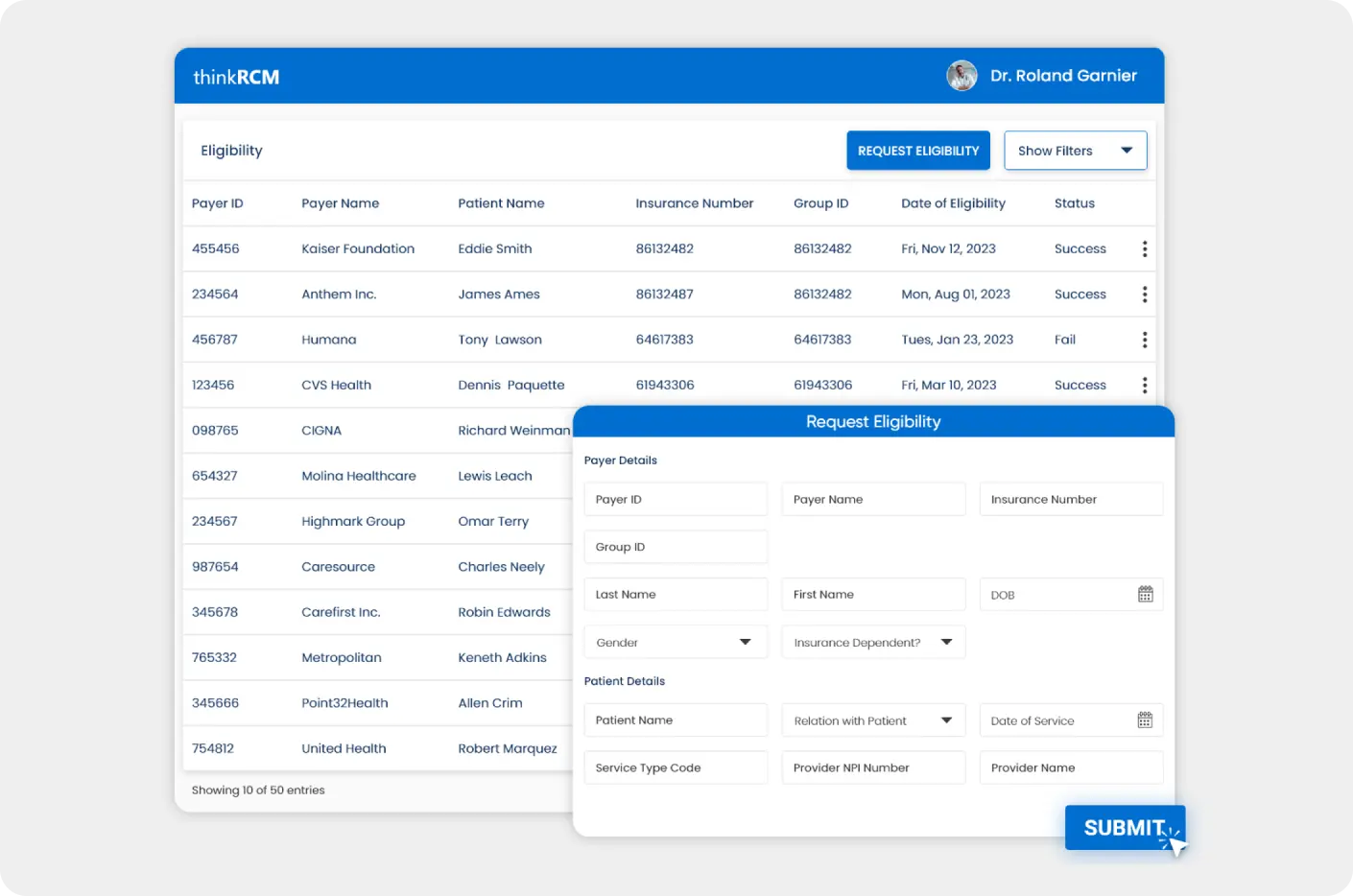
Task: Focus the Payer Name input
Action: pos(873,499)
